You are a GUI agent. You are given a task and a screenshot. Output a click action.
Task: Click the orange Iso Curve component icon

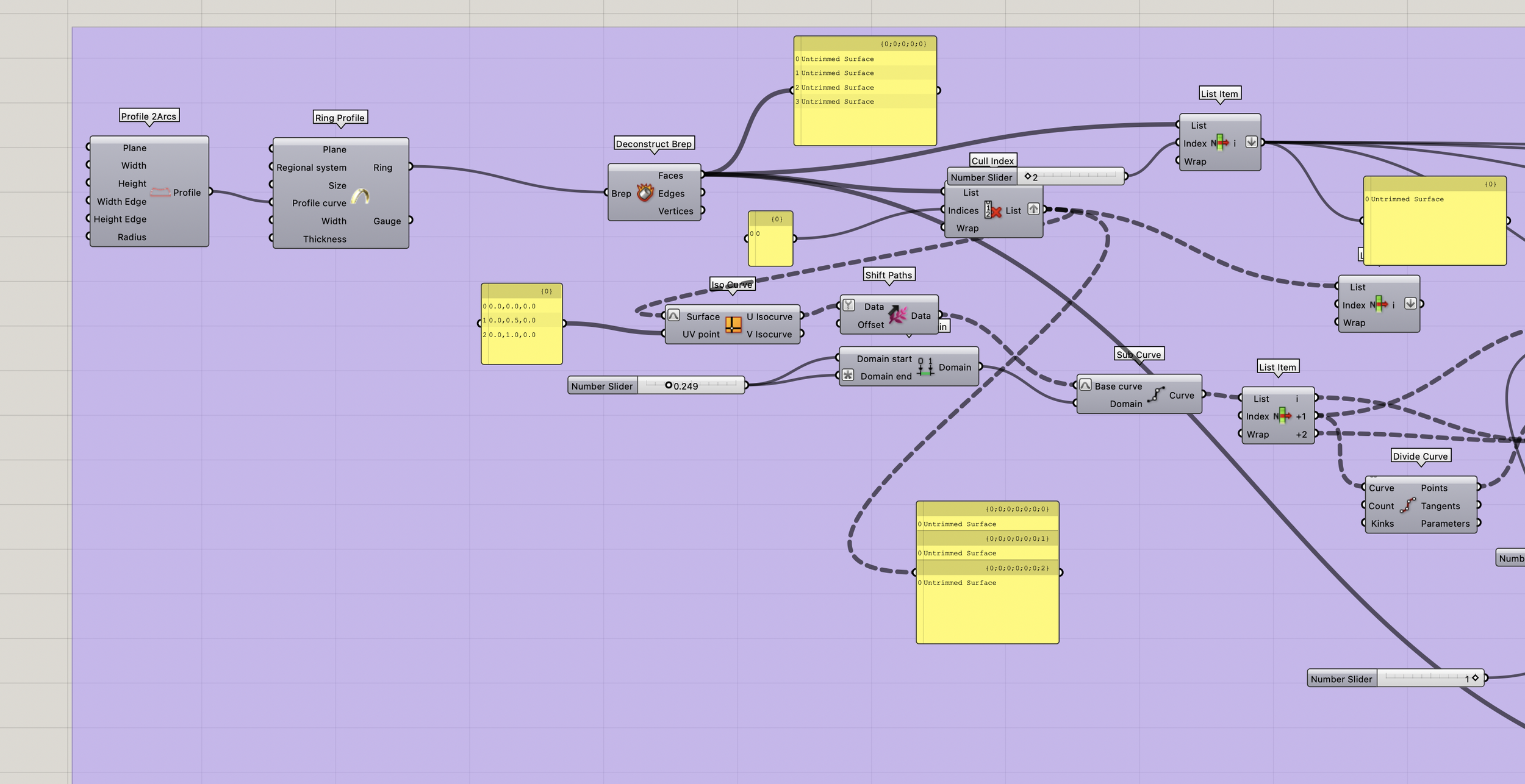(733, 325)
